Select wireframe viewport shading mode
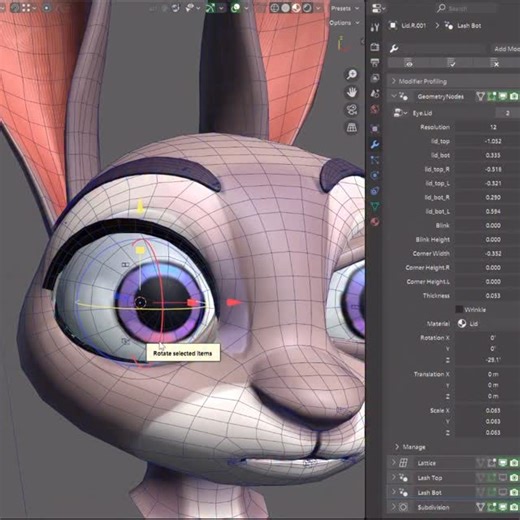The height and width of the screenshot is (520, 520). click(274, 8)
